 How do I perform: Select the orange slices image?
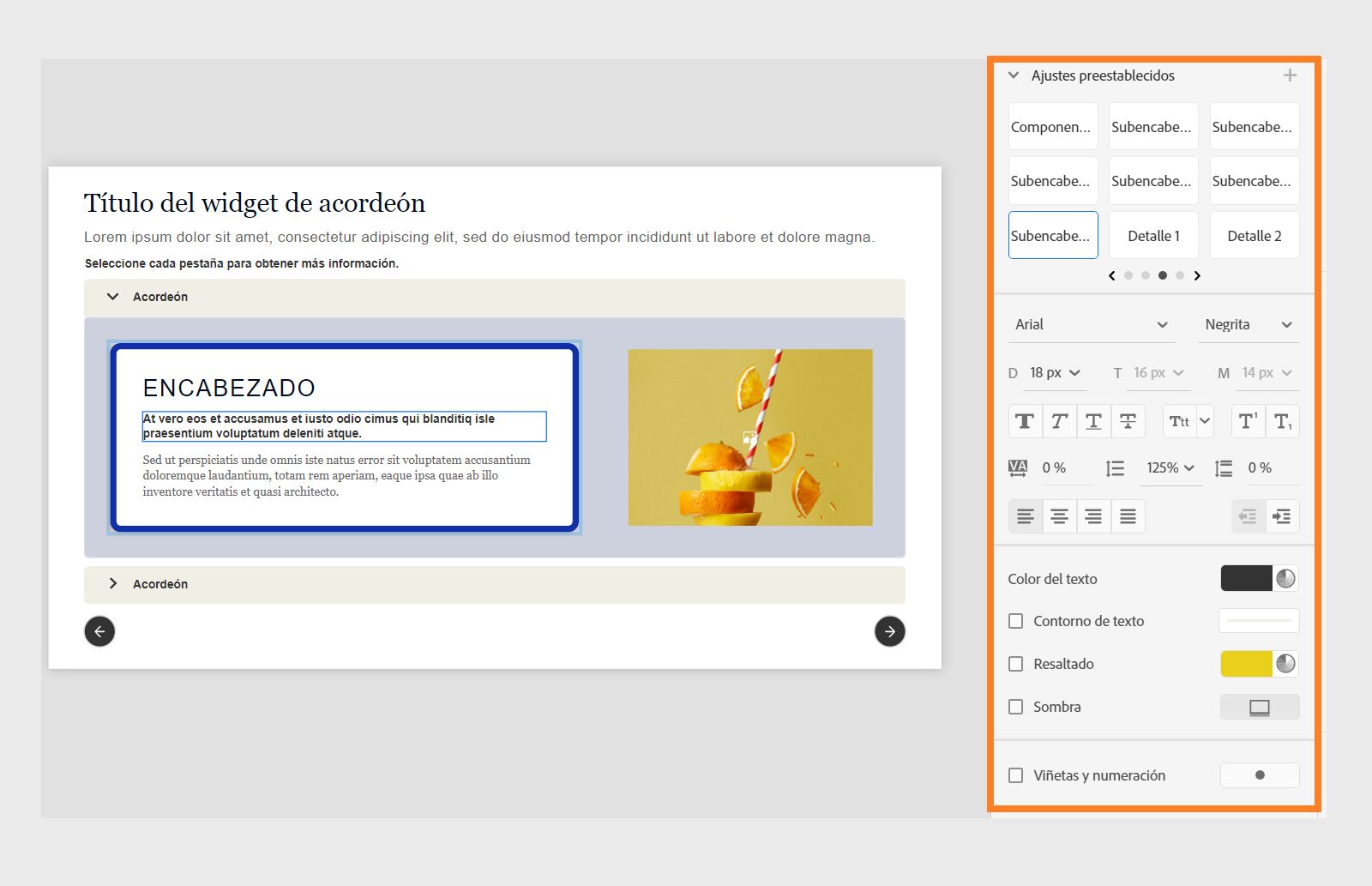[750, 437]
